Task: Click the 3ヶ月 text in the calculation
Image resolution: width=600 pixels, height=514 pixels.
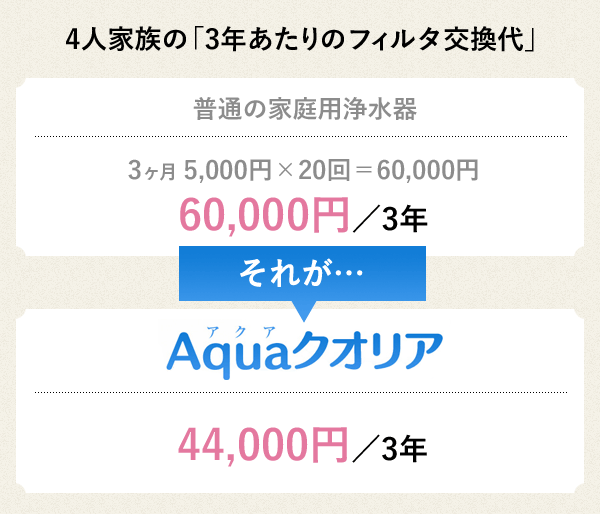Action: [x=152, y=170]
